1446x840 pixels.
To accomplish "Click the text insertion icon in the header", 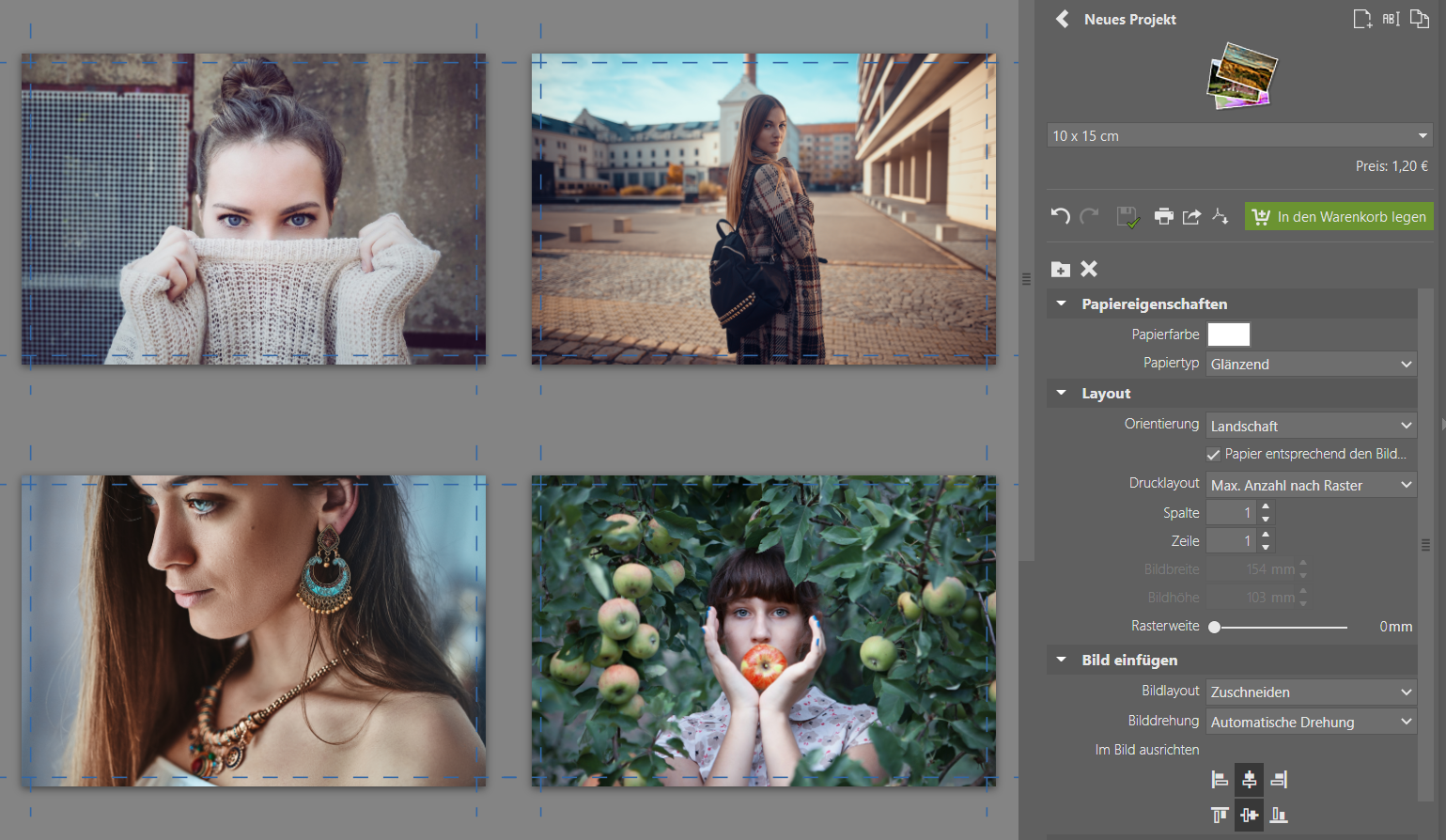I will 1390,18.
